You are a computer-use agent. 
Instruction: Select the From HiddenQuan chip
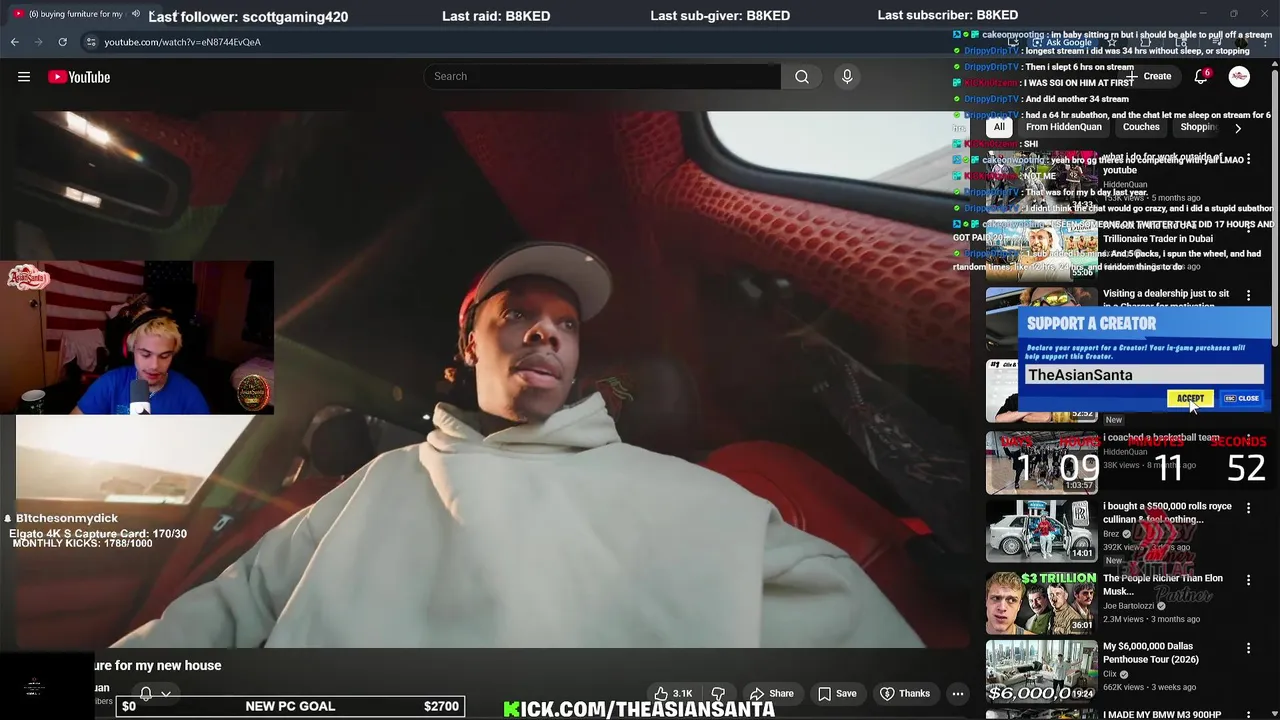pos(1063,127)
